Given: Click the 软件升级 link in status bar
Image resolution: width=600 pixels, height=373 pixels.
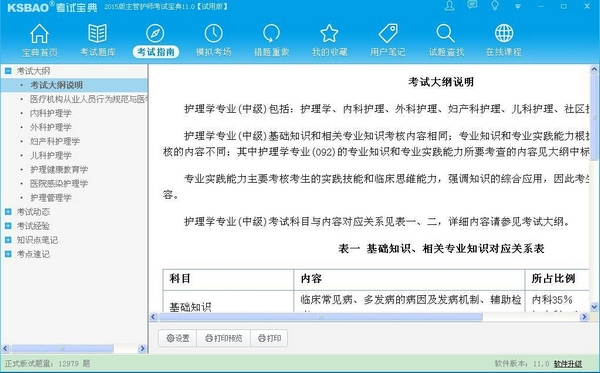Looking at the screenshot, I should [568, 364].
